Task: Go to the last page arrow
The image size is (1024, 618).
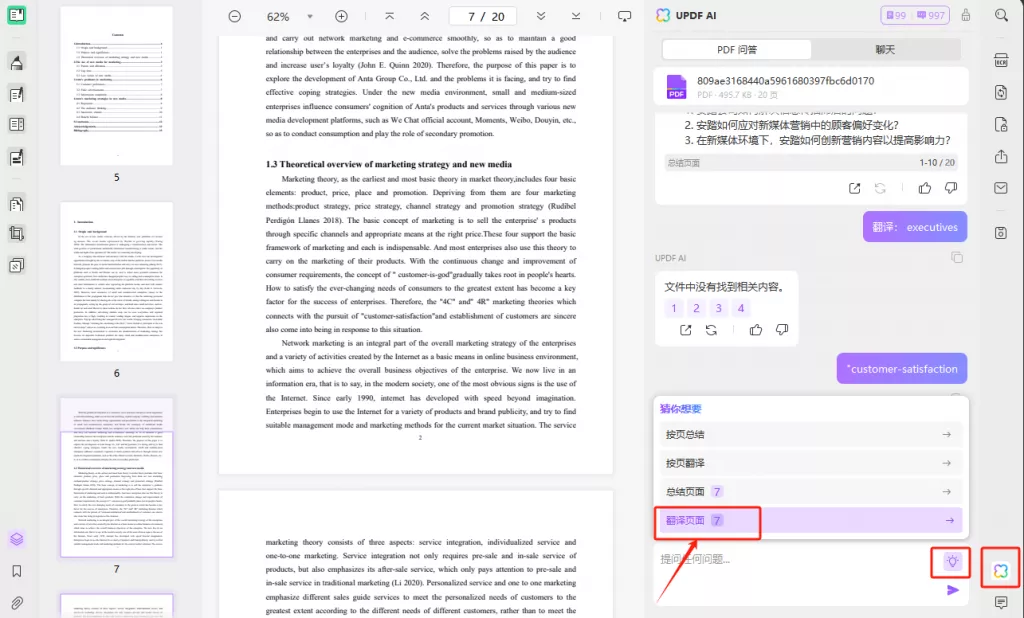Action: click(576, 16)
